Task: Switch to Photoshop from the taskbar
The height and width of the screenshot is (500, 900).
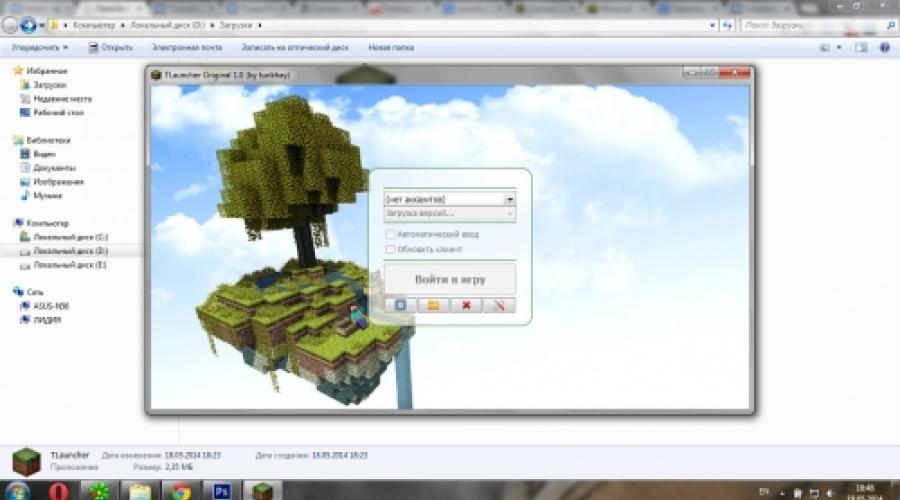Action: coord(222,491)
